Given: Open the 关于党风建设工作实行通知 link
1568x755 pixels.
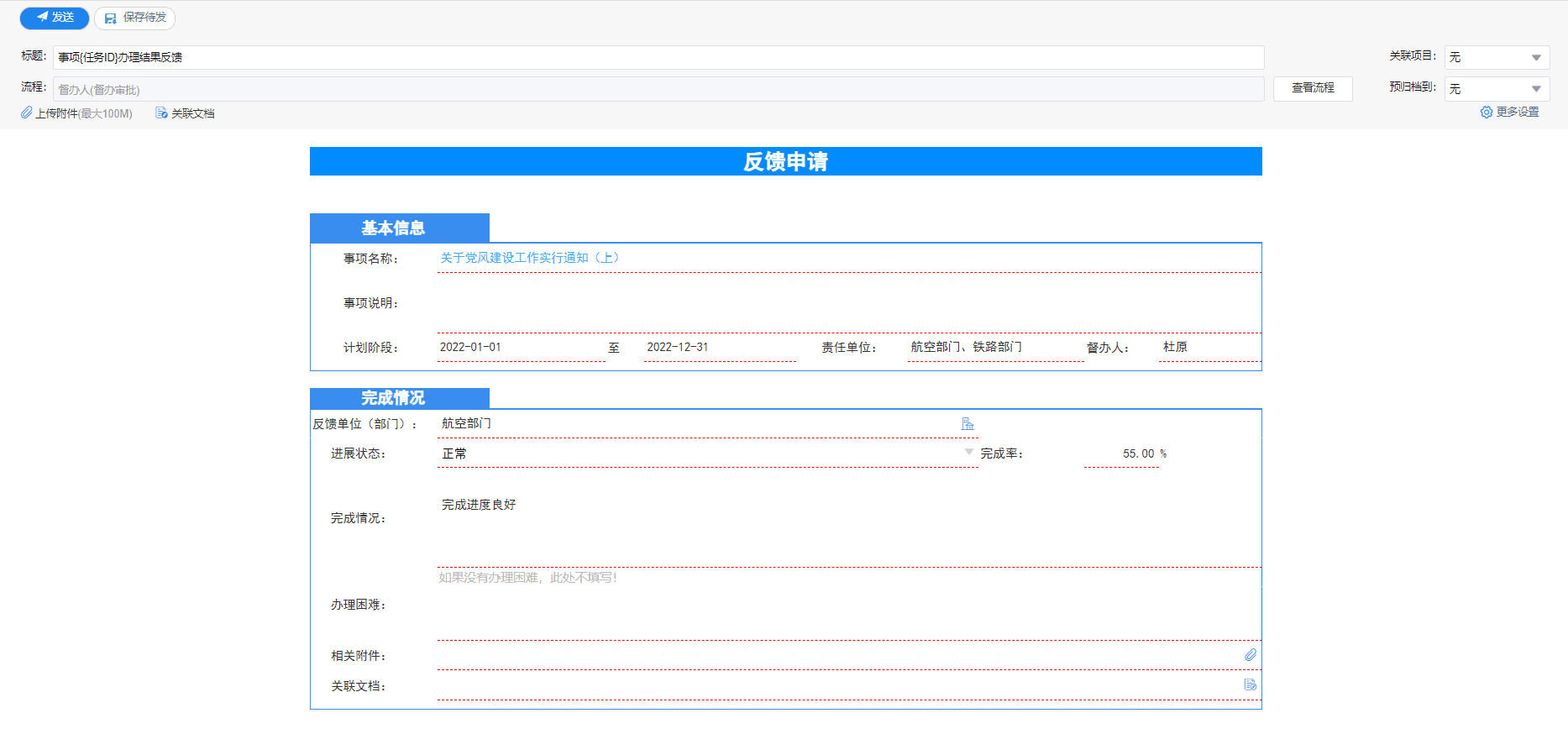Looking at the screenshot, I should [x=530, y=258].
